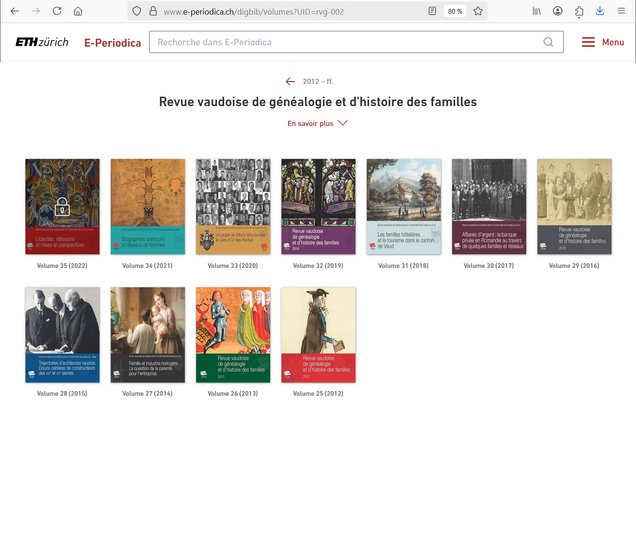Click the red back arrow near 2012 – ff.
Image resolution: width=636 pixels, height=533 pixels.
point(290,82)
